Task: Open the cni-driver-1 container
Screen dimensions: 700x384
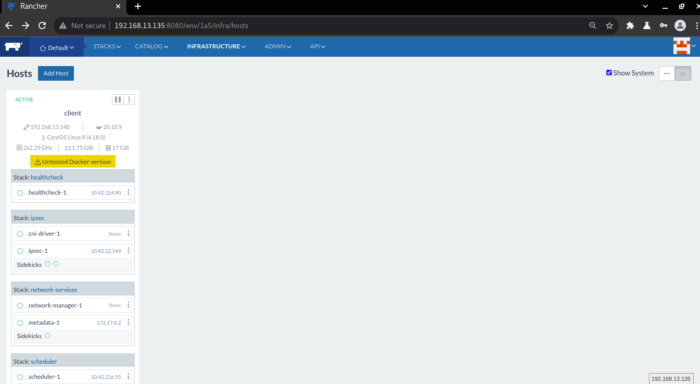Action: tap(43, 234)
